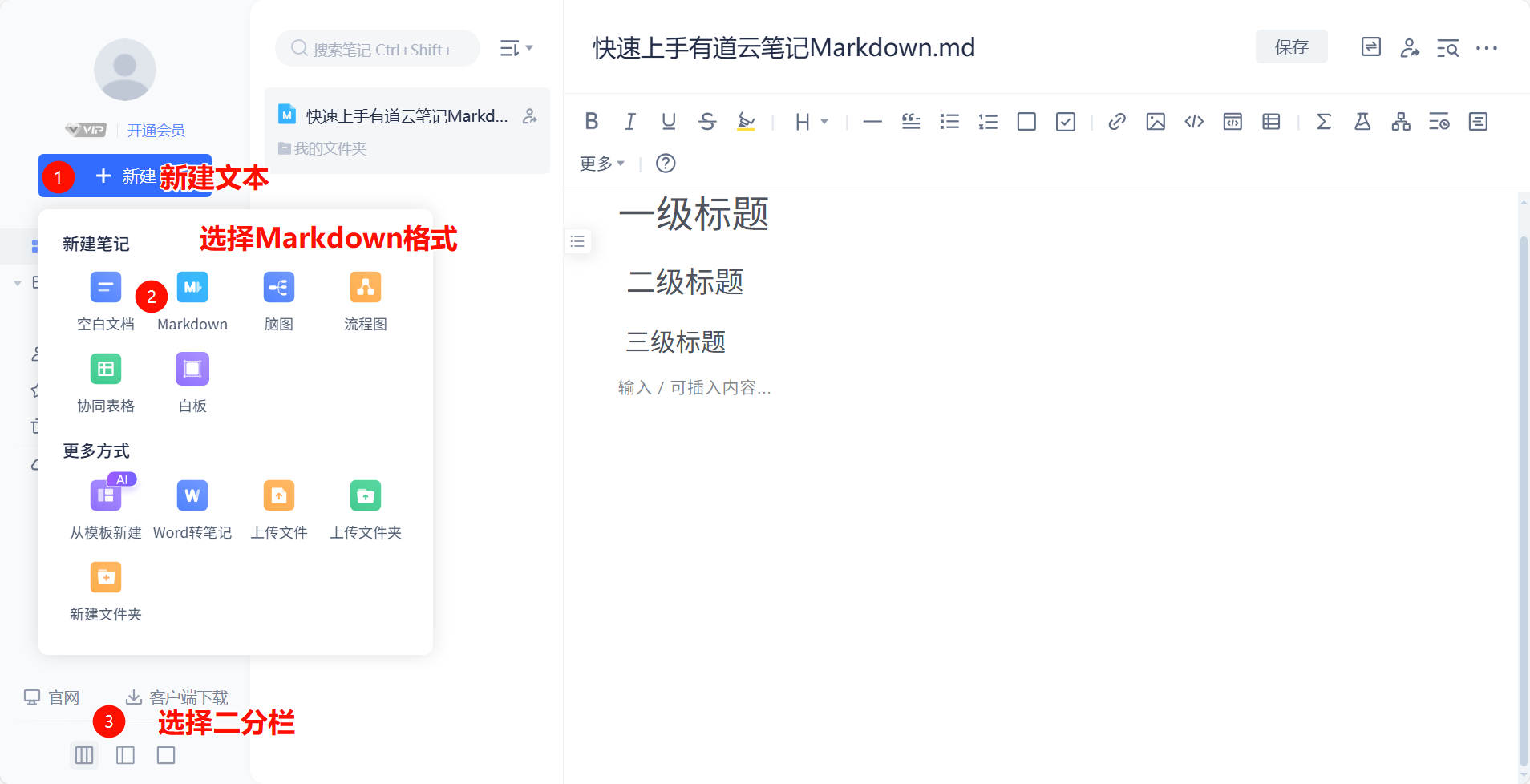This screenshot has height=784, width=1530.
Task: Click the 保存 button
Action: click(x=1291, y=46)
